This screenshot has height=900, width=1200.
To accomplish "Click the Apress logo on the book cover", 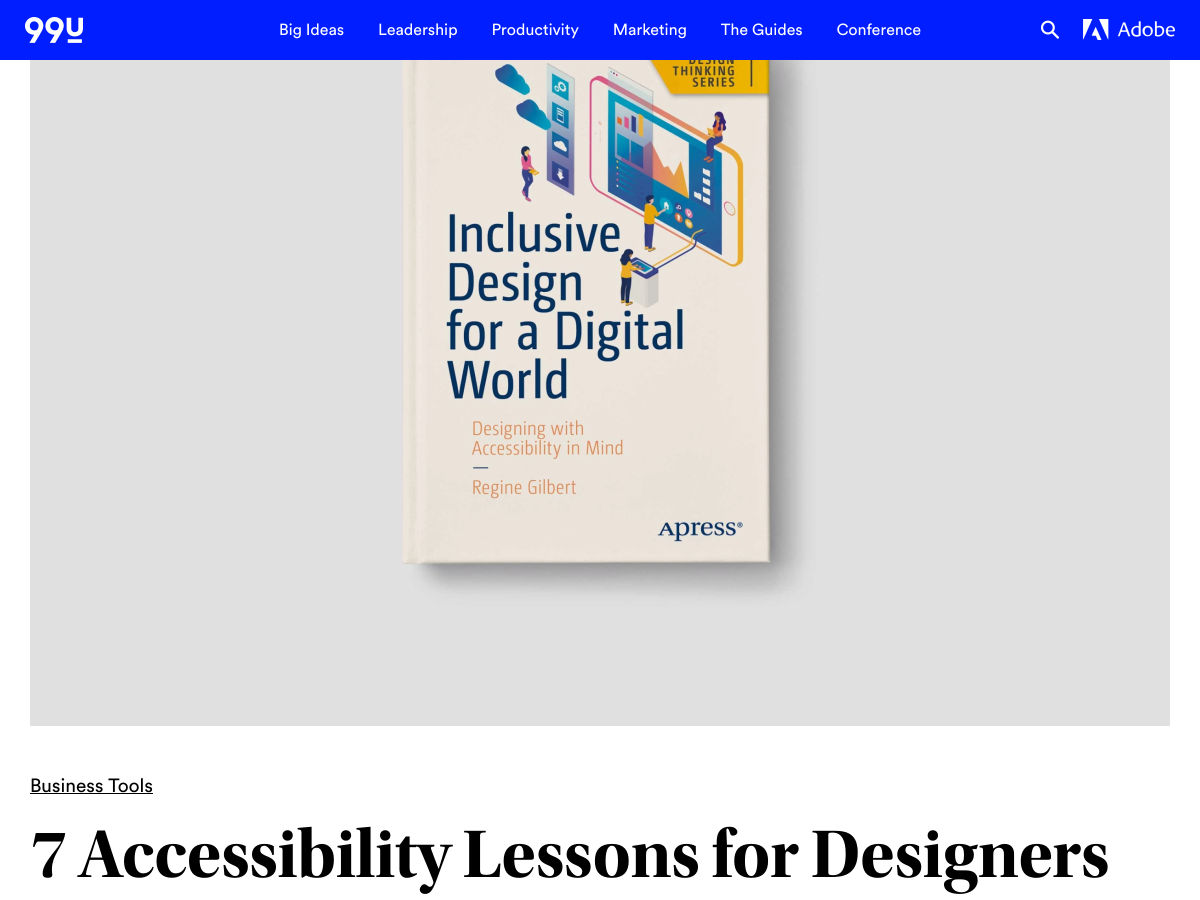I will click(x=699, y=529).
